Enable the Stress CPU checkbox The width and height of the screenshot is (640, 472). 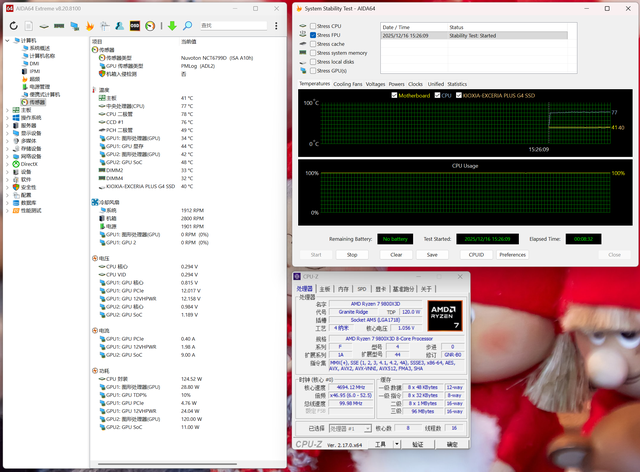tap(313, 26)
